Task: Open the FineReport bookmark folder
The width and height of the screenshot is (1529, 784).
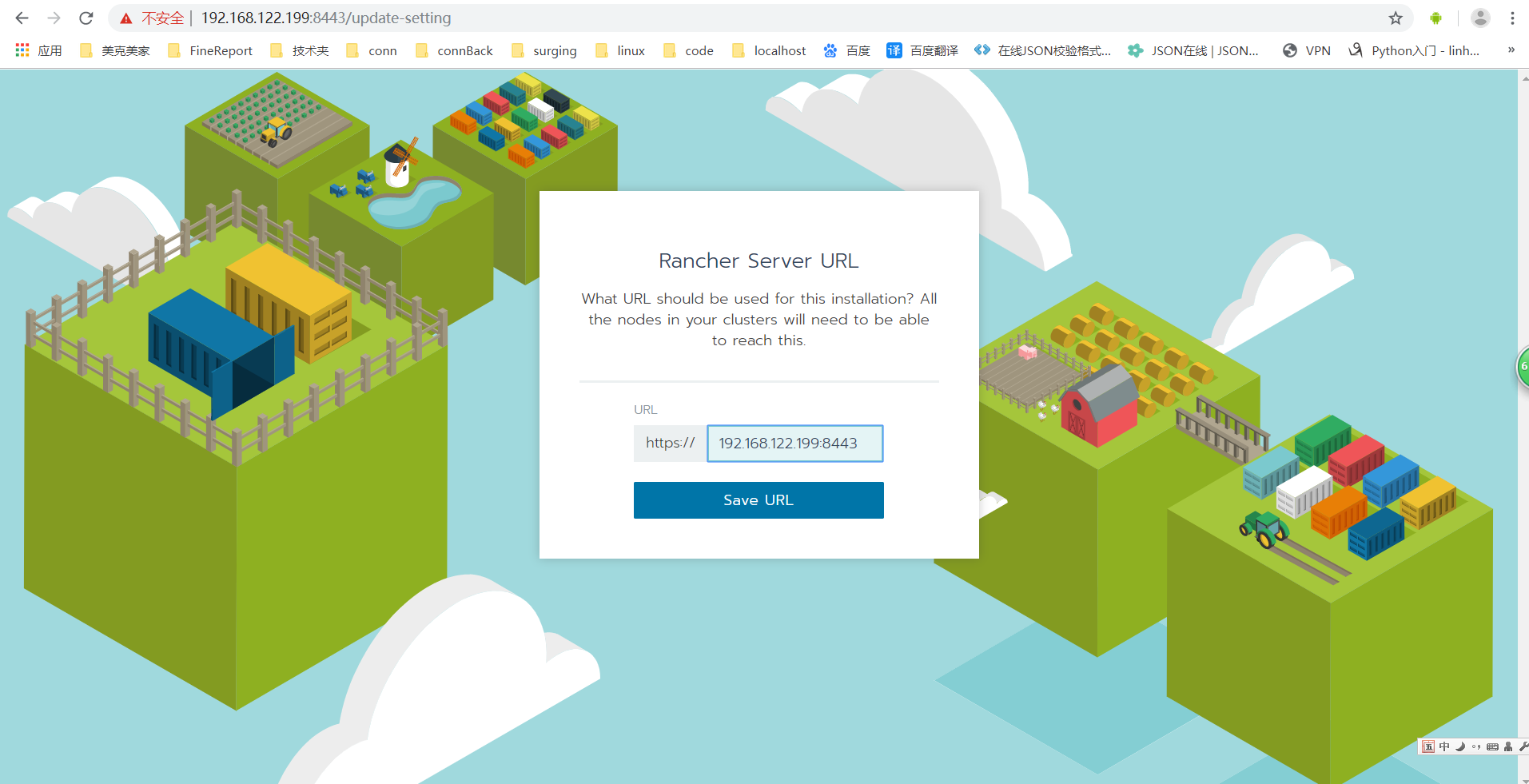Action: 210,50
